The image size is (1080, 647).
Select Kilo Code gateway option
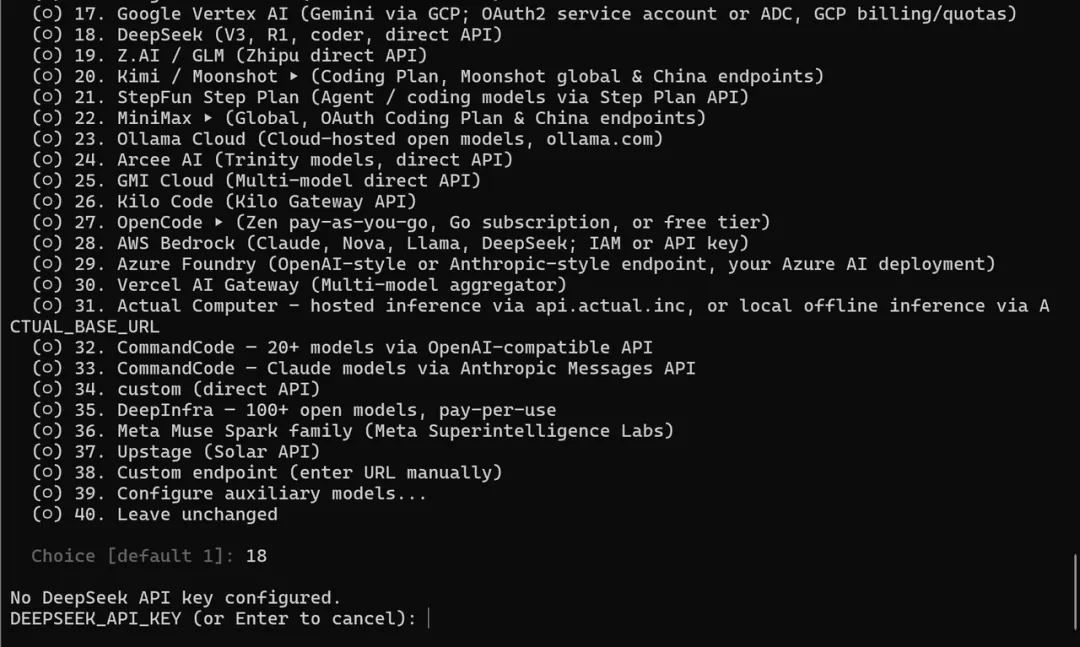pyautogui.click(x=224, y=202)
